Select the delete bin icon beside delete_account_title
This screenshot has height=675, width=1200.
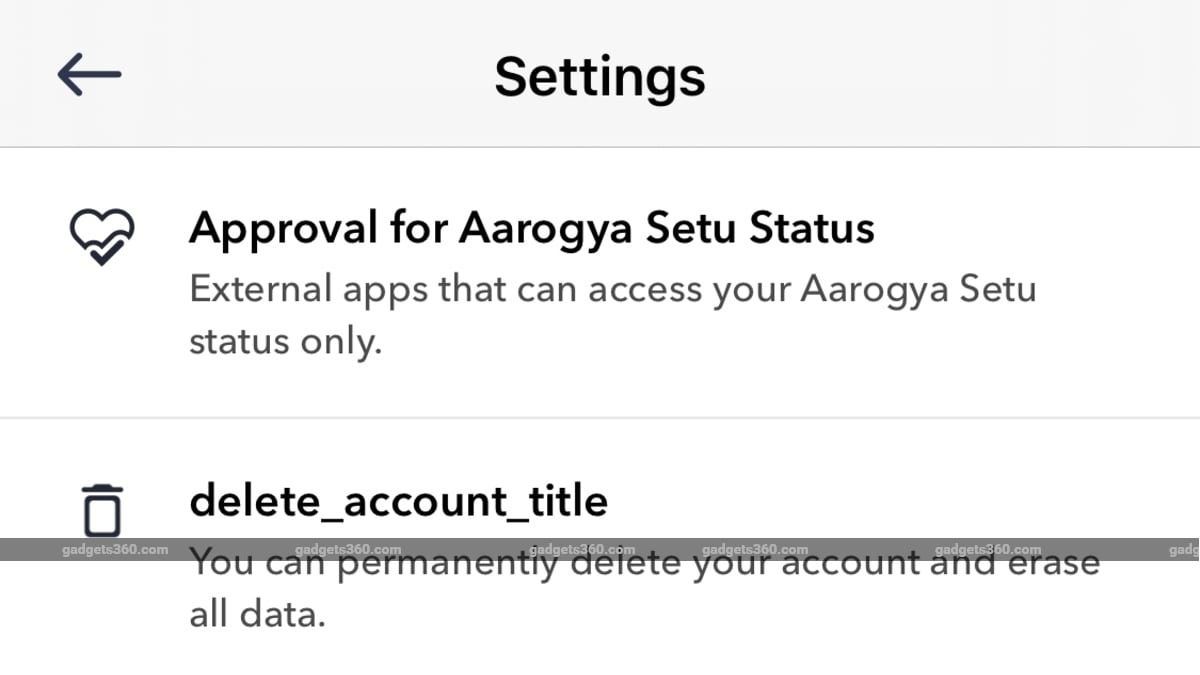pos(101,510)
